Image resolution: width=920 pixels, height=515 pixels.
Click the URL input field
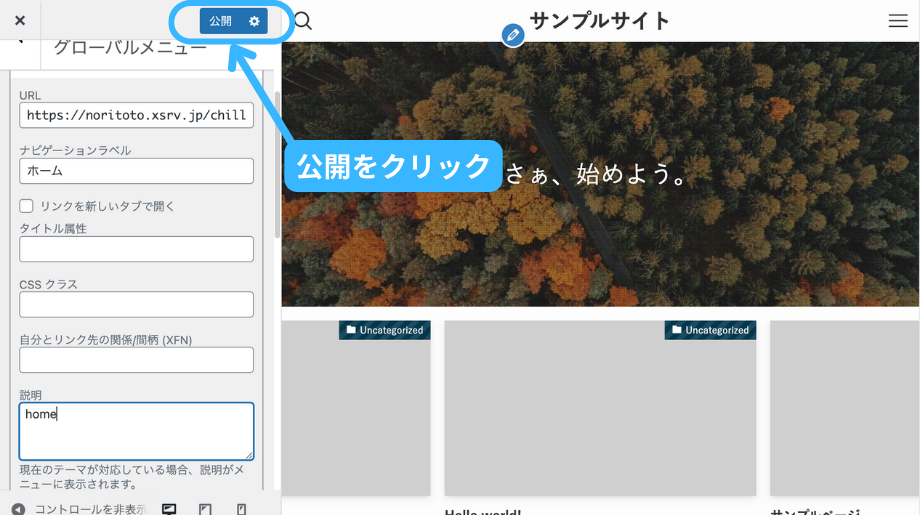point(136,115)
